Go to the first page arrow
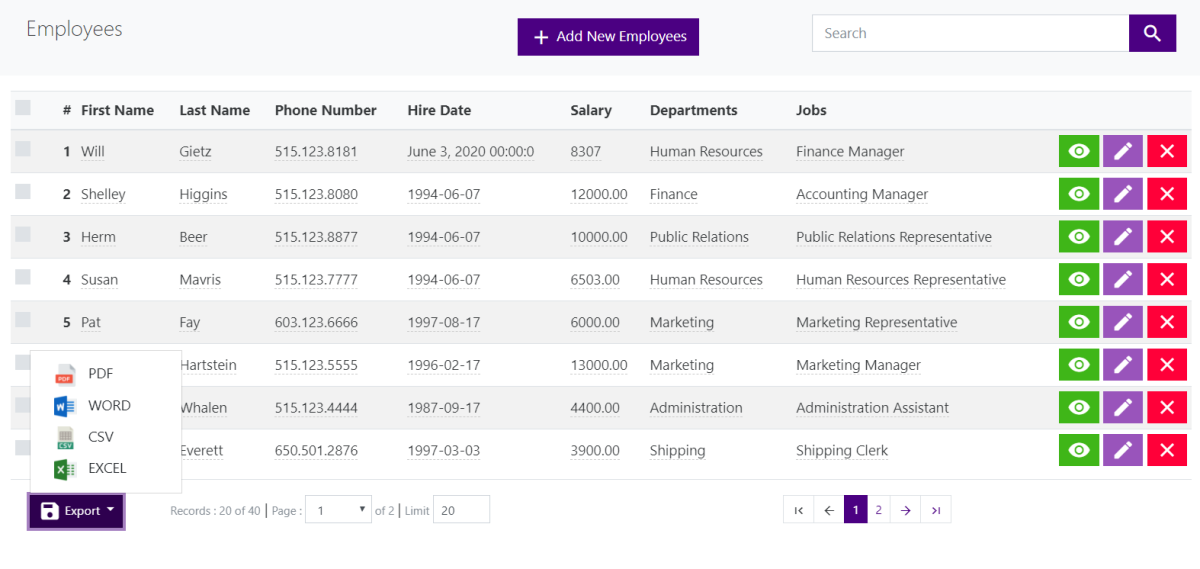The width and height of the screenshot is (1200, 569). pyautogui.click(x=798, y=510)
